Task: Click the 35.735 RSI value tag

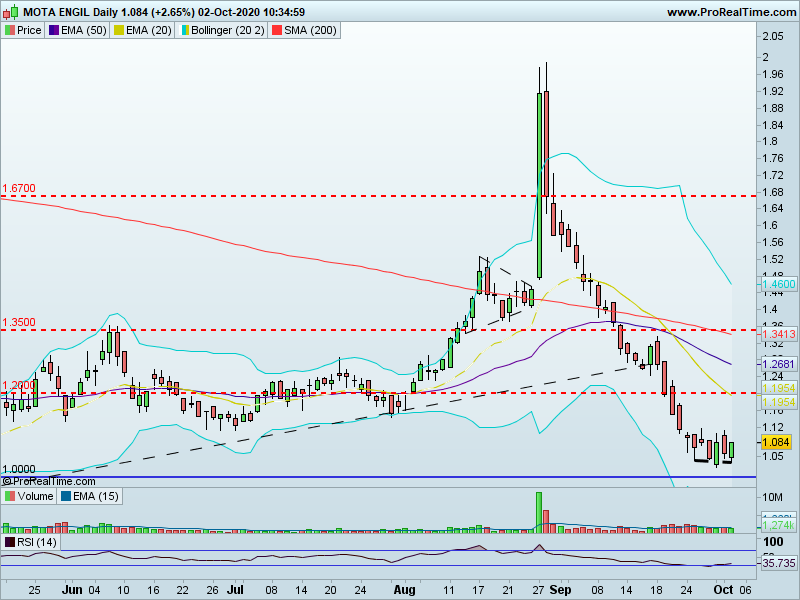Action: [779, 563]
